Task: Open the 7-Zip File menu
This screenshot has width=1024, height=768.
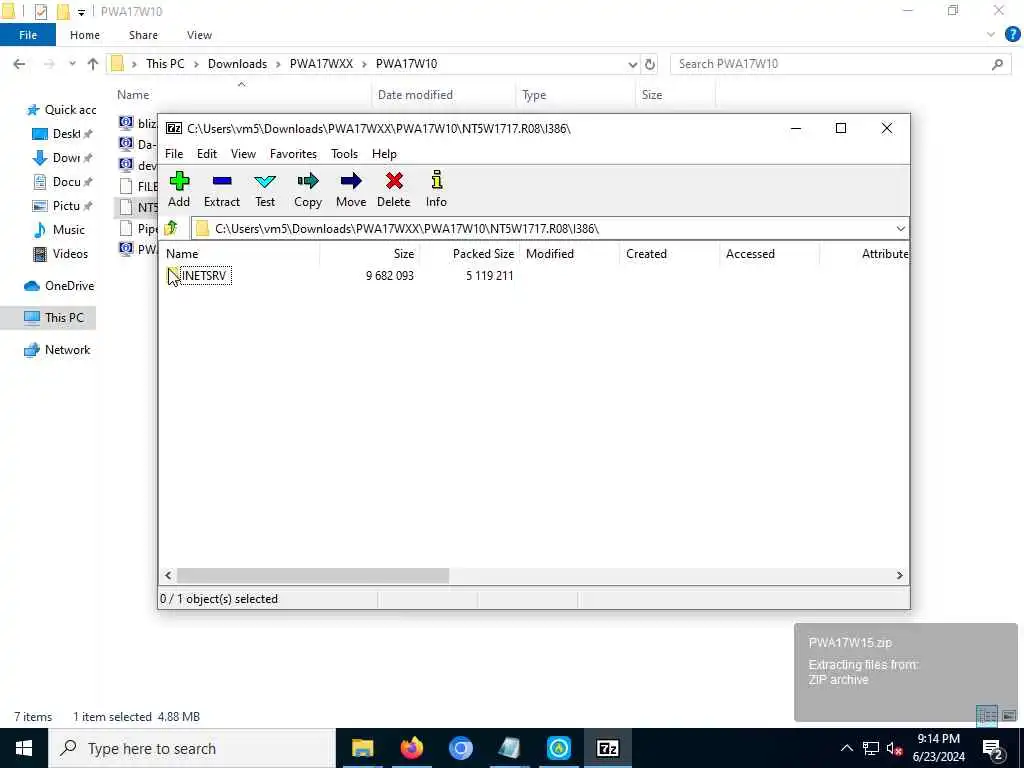Action: 174,154
